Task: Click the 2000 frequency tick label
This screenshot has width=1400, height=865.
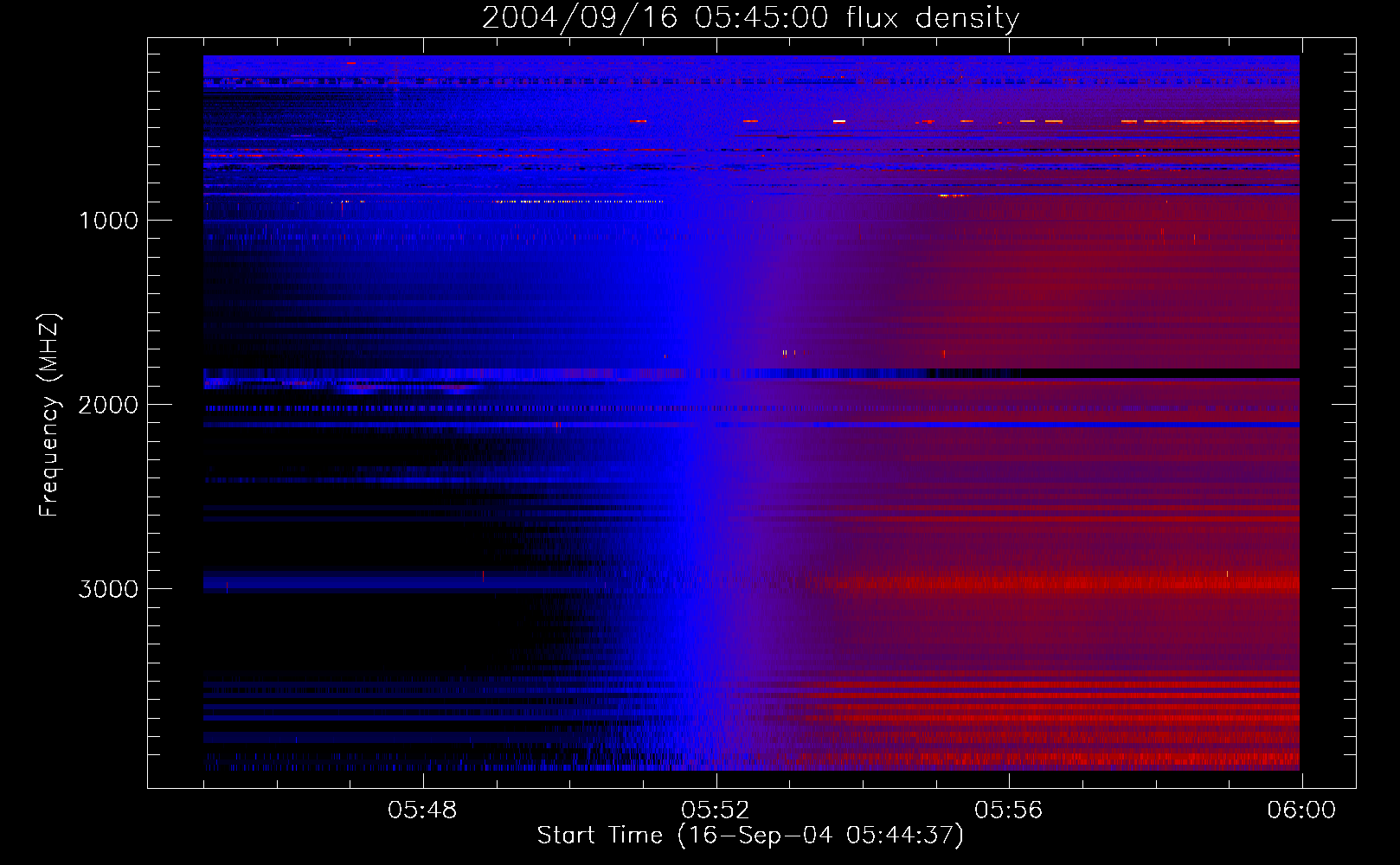Action: tap(108, 405)
